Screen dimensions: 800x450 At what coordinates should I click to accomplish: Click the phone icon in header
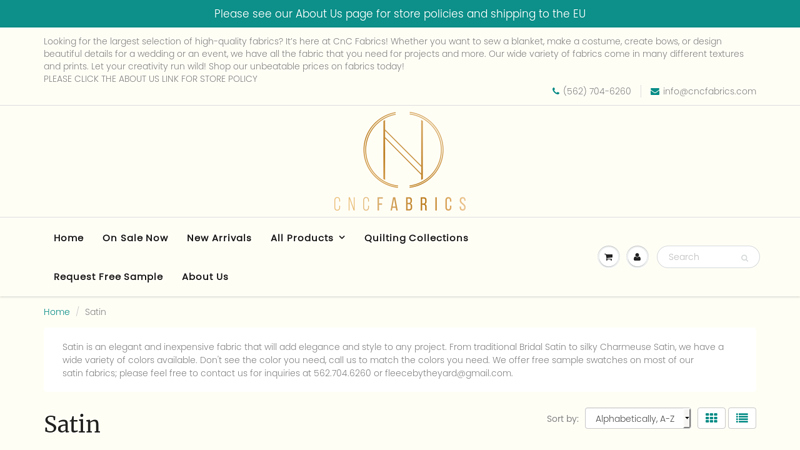[x=556, y=91]
